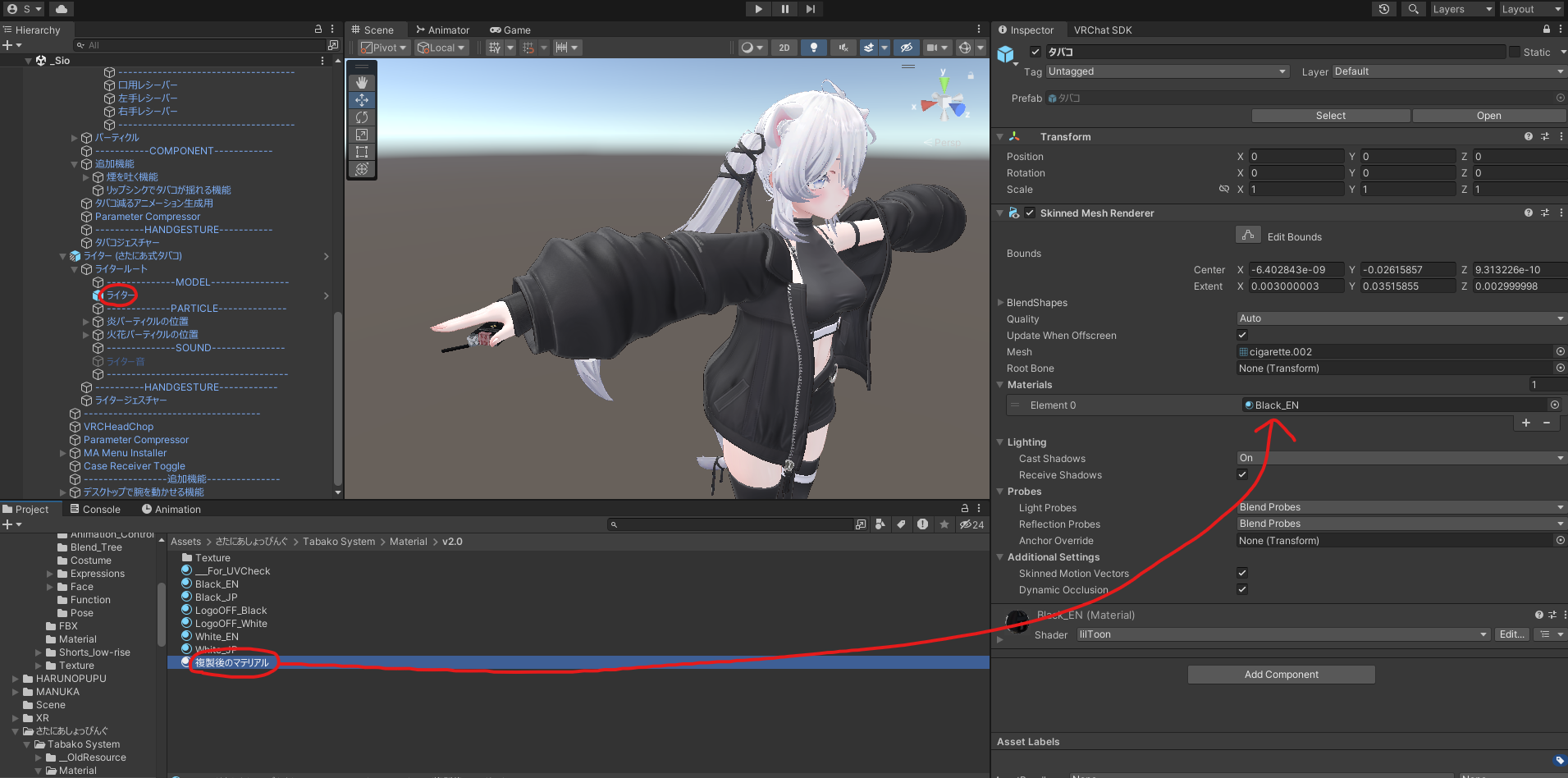Toggle Dynamic Occlusion checkbox
This screenshot has width=1568, height=778.
coord(1242,589)
